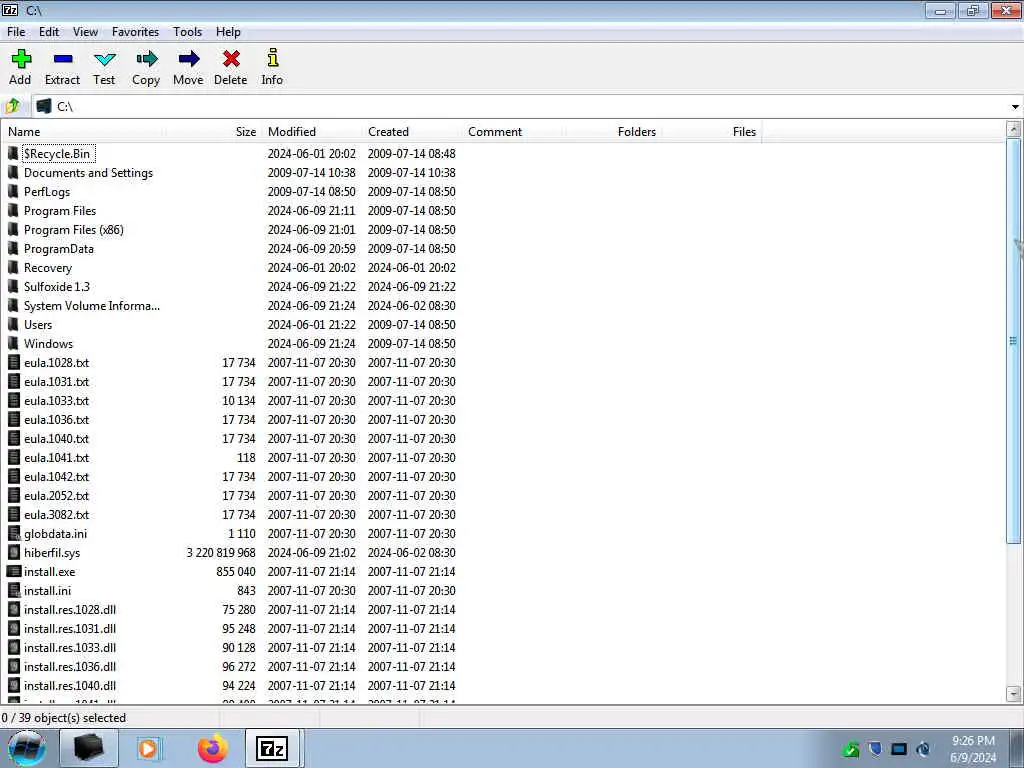
Task: Select the eula.1028.txt file icon
Action: 14,362
